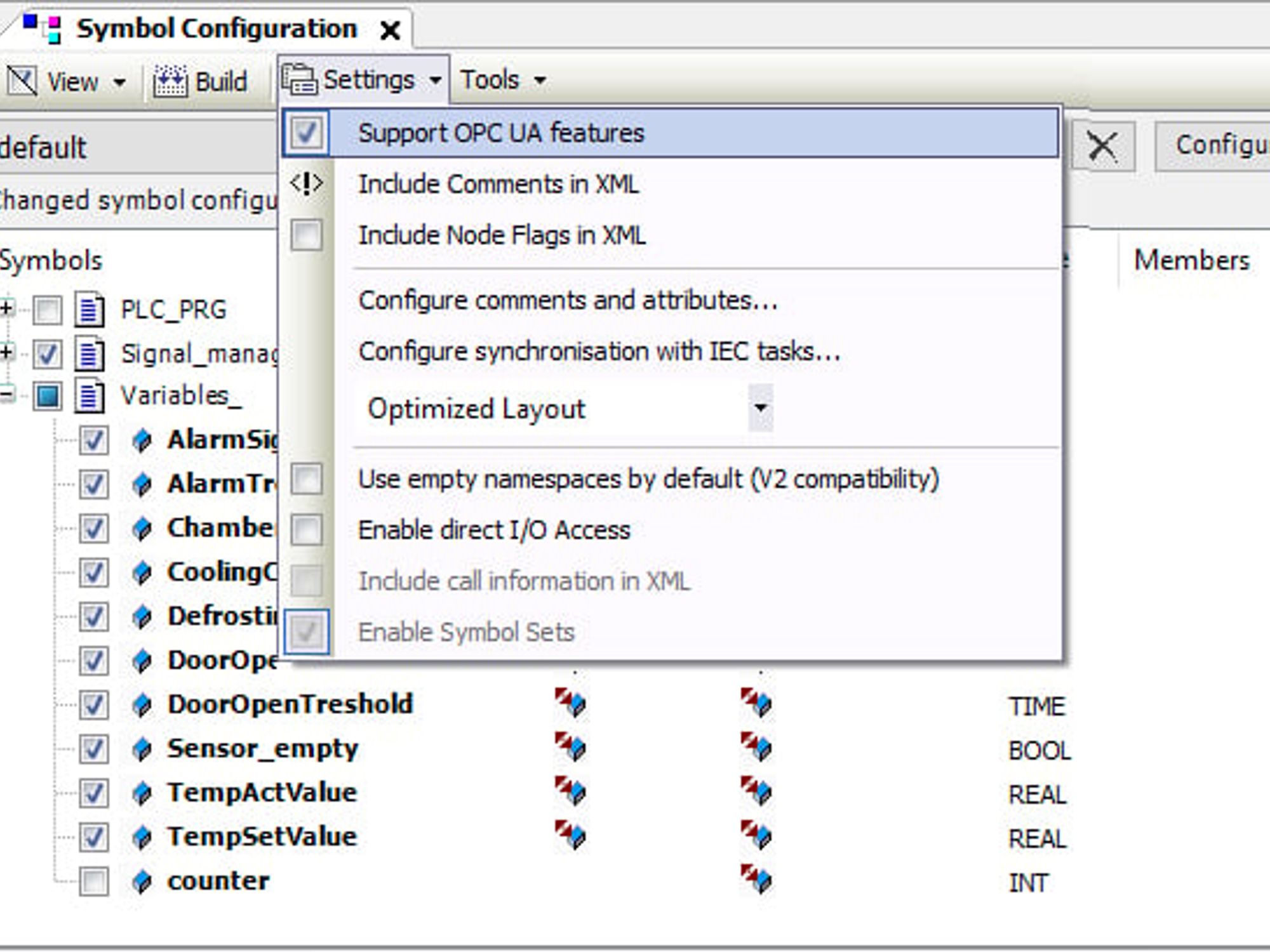The width and height of the screenshot is (1270, 952).
Task: Click the Members column header
Action: [x=1192, y=260]
